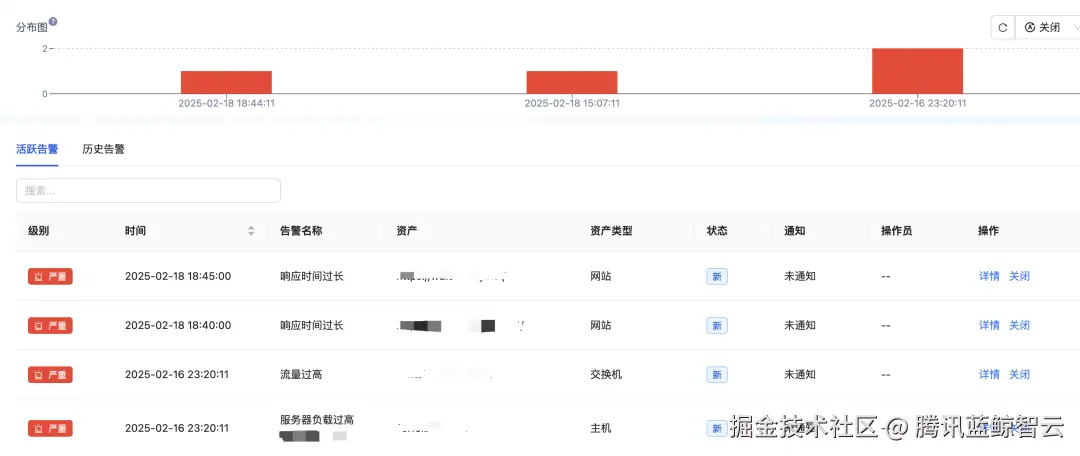Click 未通知 in the 流量过高 row

point(800,375)
